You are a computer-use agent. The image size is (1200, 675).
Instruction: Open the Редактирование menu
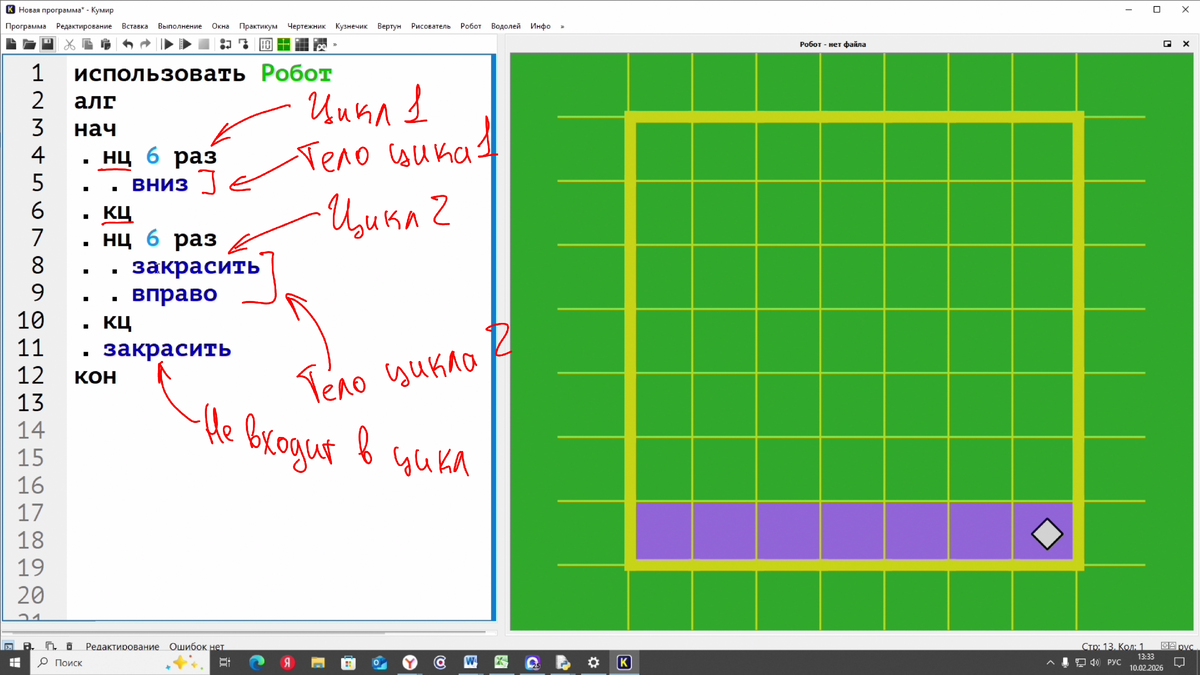click(84, 26)
